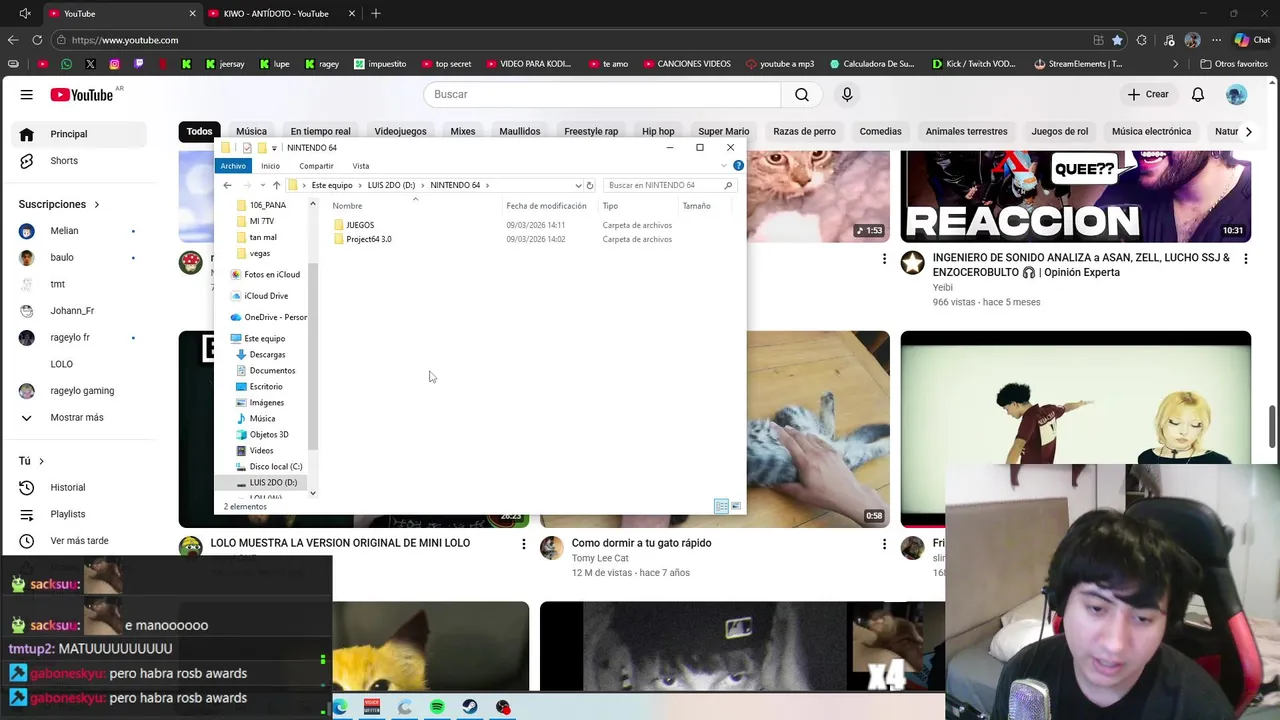The image size is (1280, 720).
Task: Click the YouTube search magnifier button
Action: [801, 94]
